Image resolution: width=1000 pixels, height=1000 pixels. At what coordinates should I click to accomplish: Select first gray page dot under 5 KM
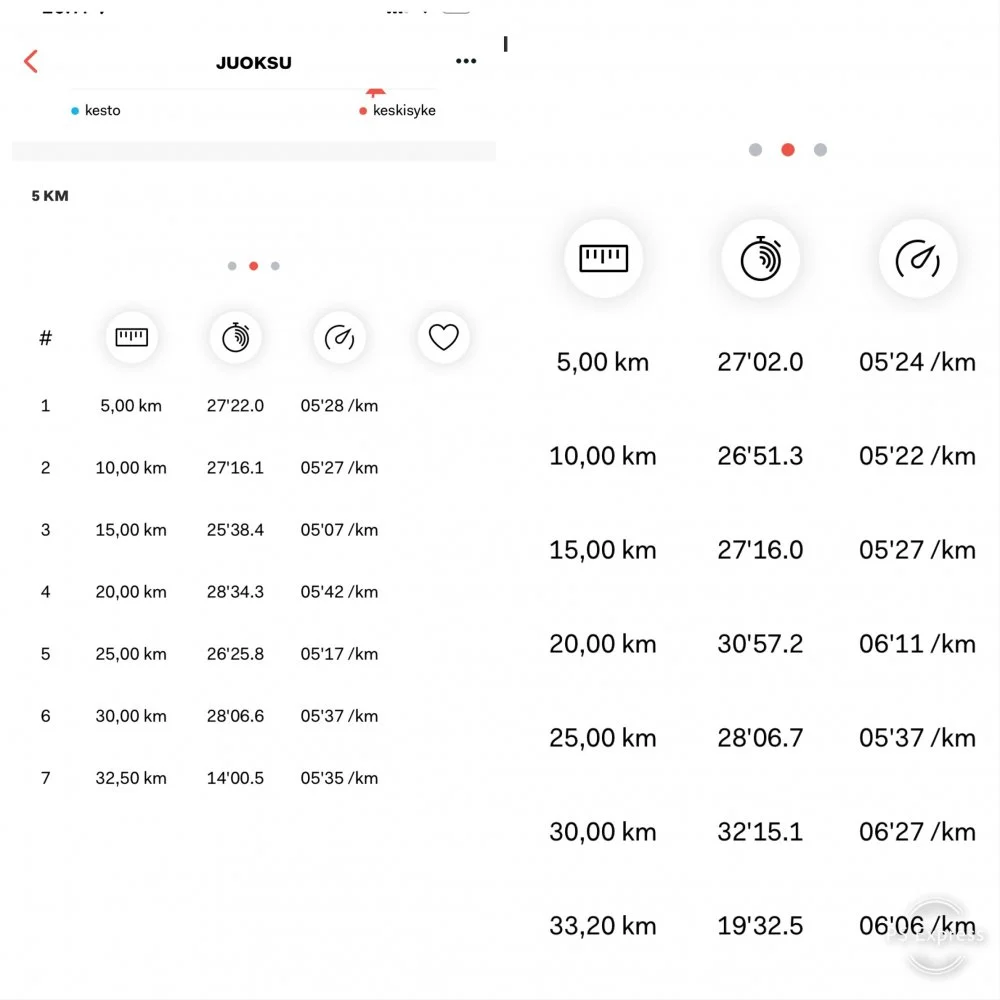tap(232, 266)
